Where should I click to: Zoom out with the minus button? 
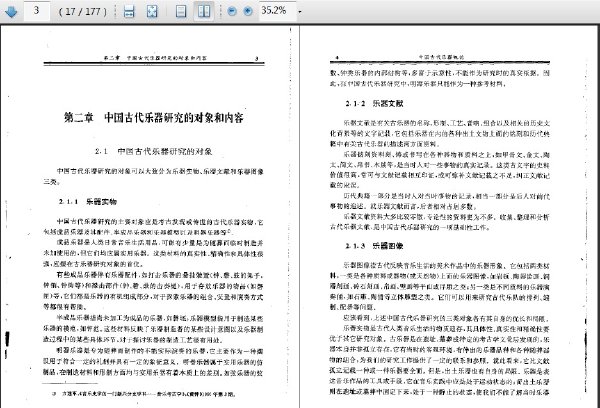232,11
